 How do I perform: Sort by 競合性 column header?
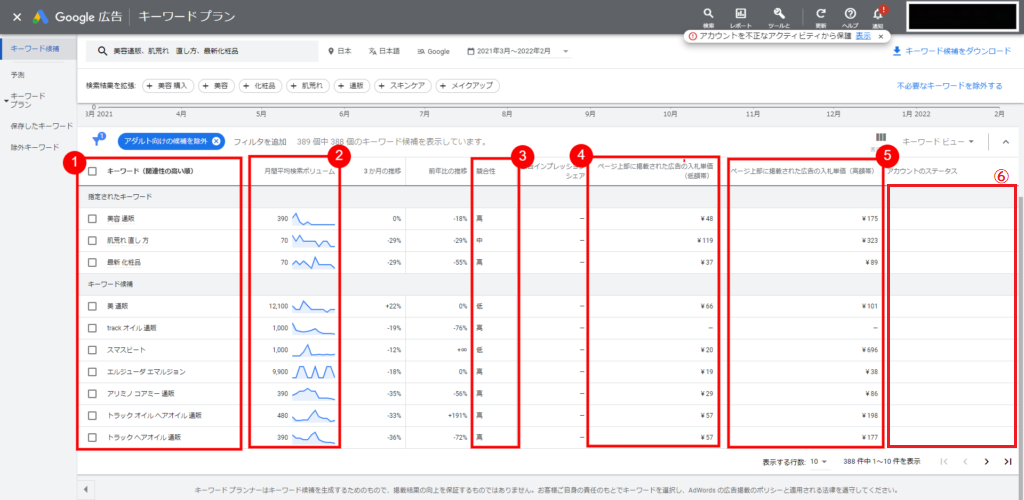tap(486, 171)
